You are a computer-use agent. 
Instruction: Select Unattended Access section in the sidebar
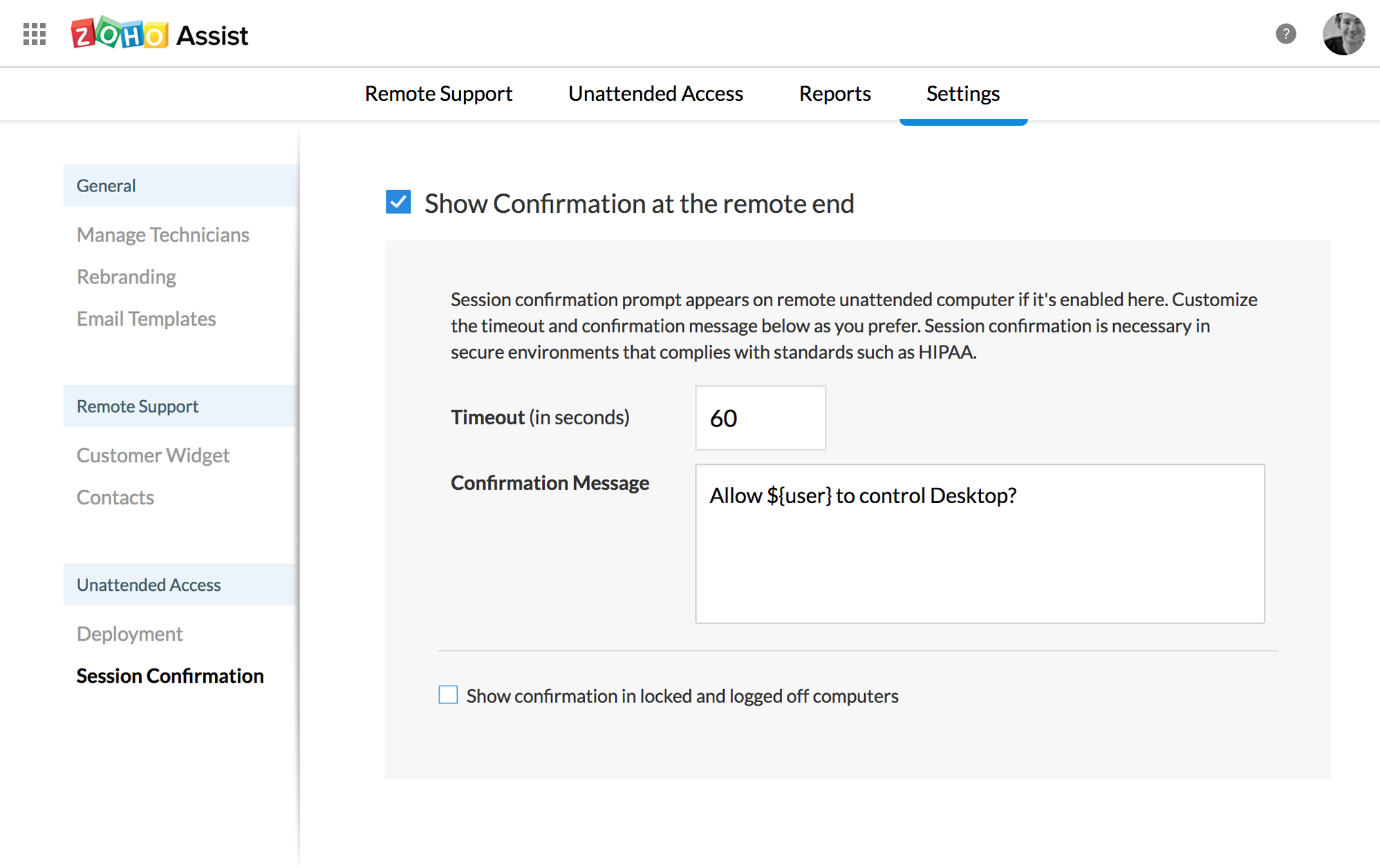181,585
